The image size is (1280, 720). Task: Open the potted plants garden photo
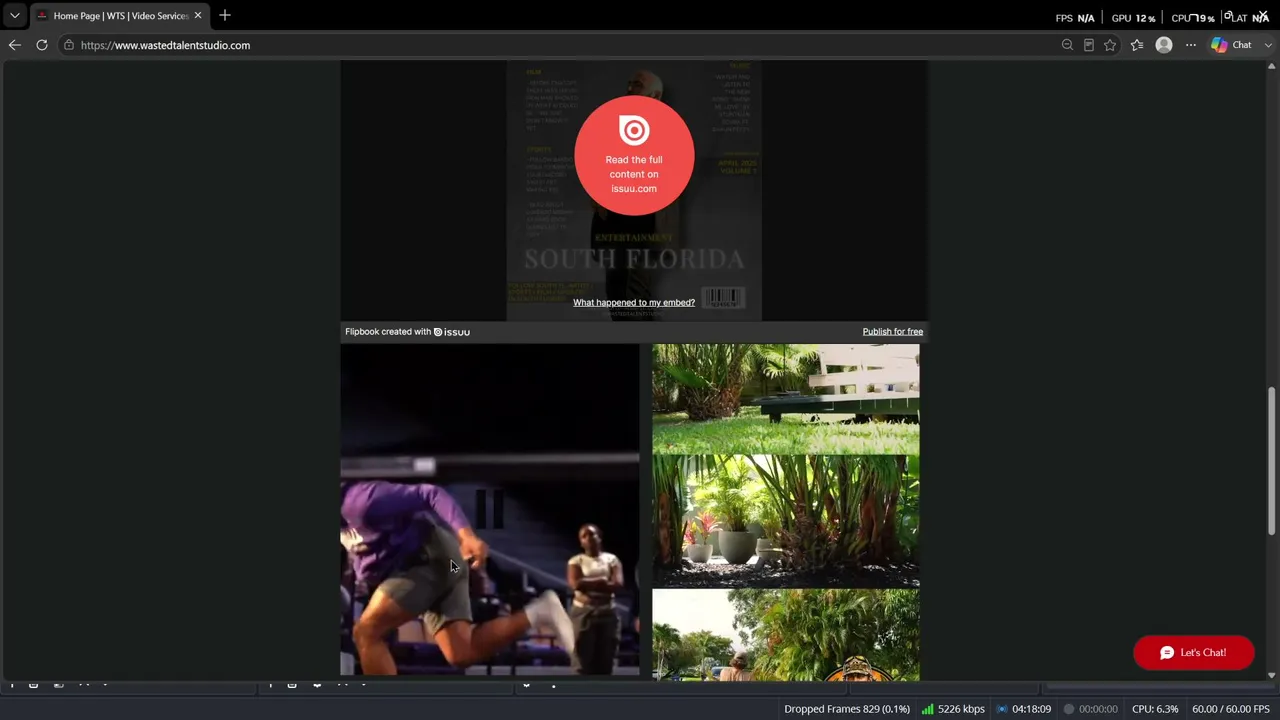click(x=786, y=521)
